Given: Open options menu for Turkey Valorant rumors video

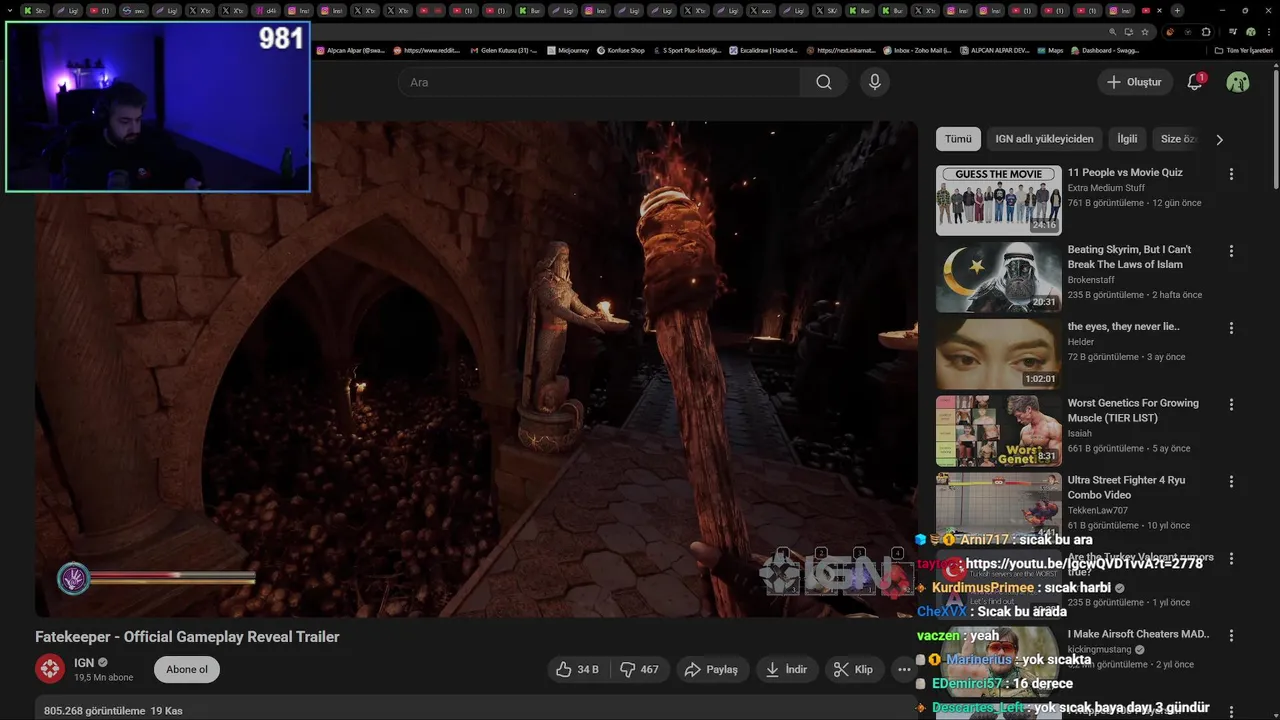Looking at the screenshot, I should pyautogui.click(x=1231, y=559).
